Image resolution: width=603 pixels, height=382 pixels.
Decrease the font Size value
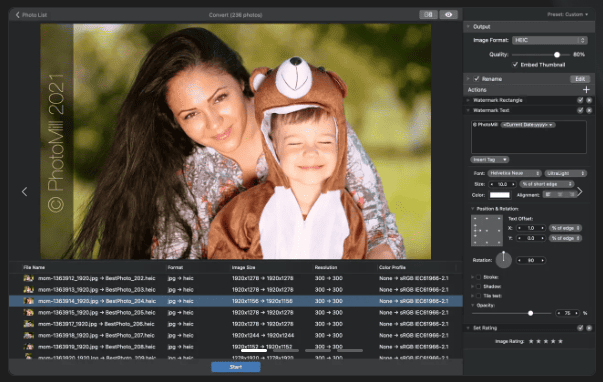[x=492, y=184]
